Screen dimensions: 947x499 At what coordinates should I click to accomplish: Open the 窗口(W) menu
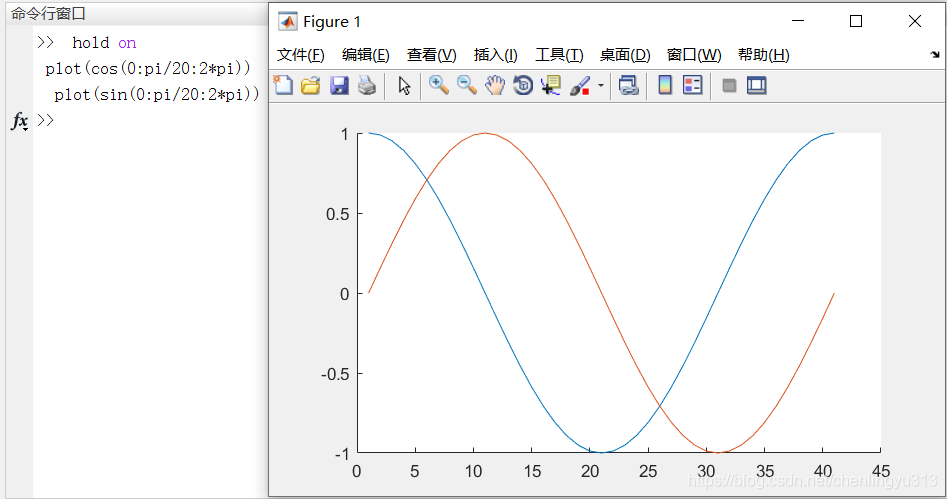pos(694,55)
